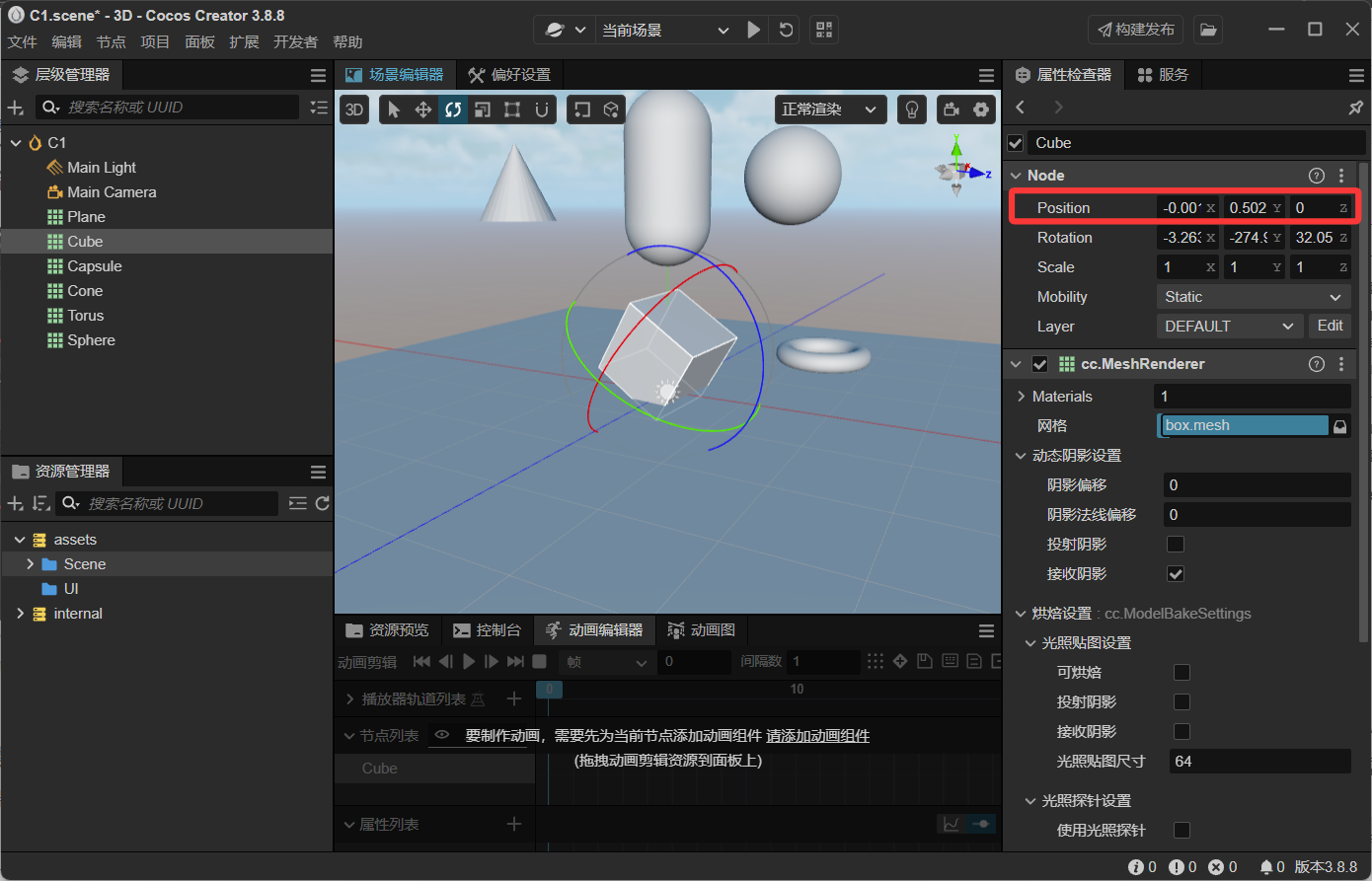The width and height of the screenshot is (1372, 881).
Task: Open preview platform planet dropdown
Action: (x=566, y=30)
